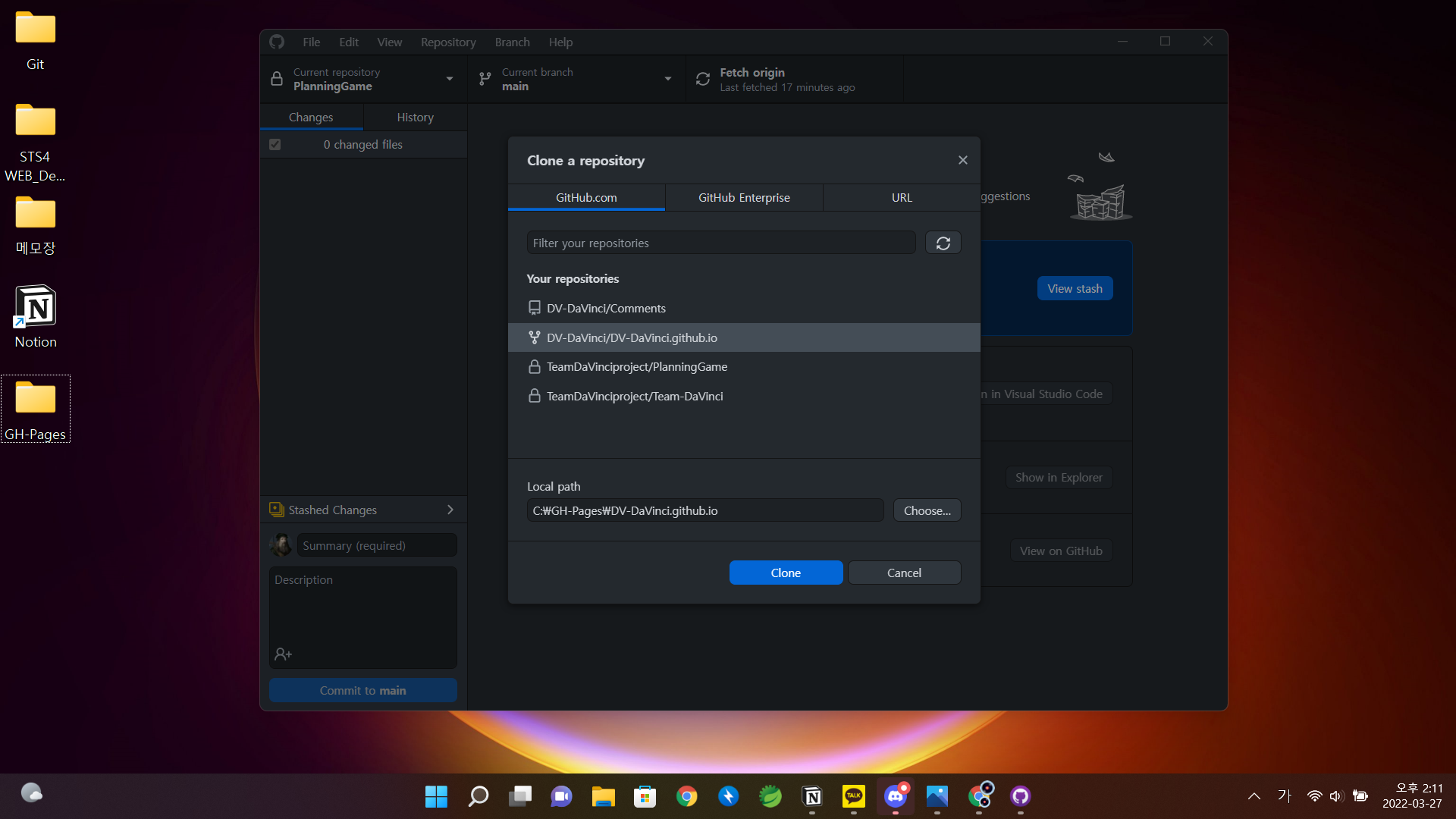
Task: Open KakaoTalk from the taskbar
Action: click(853, 795)
